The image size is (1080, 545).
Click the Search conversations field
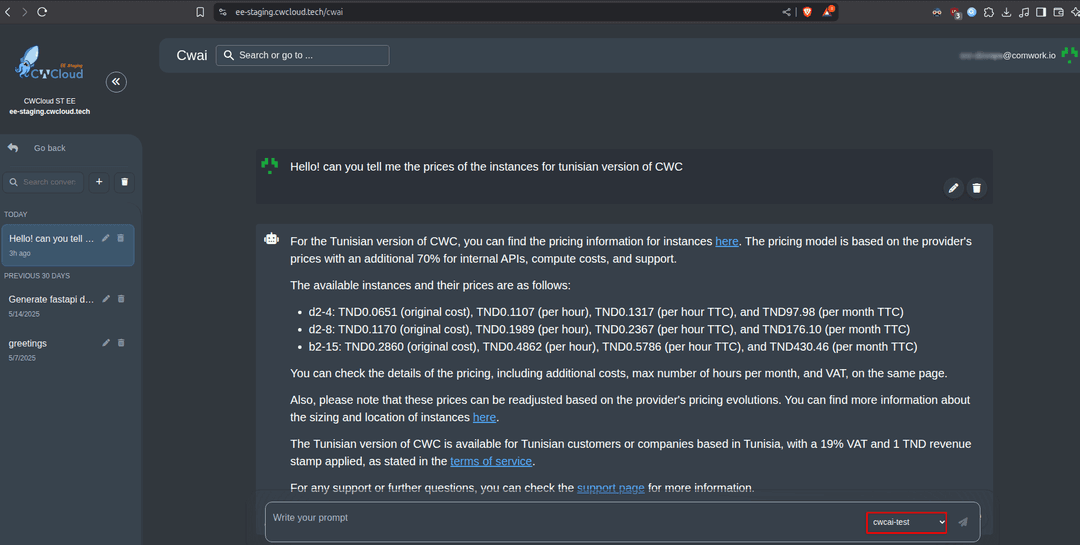(x=43, y=182)
